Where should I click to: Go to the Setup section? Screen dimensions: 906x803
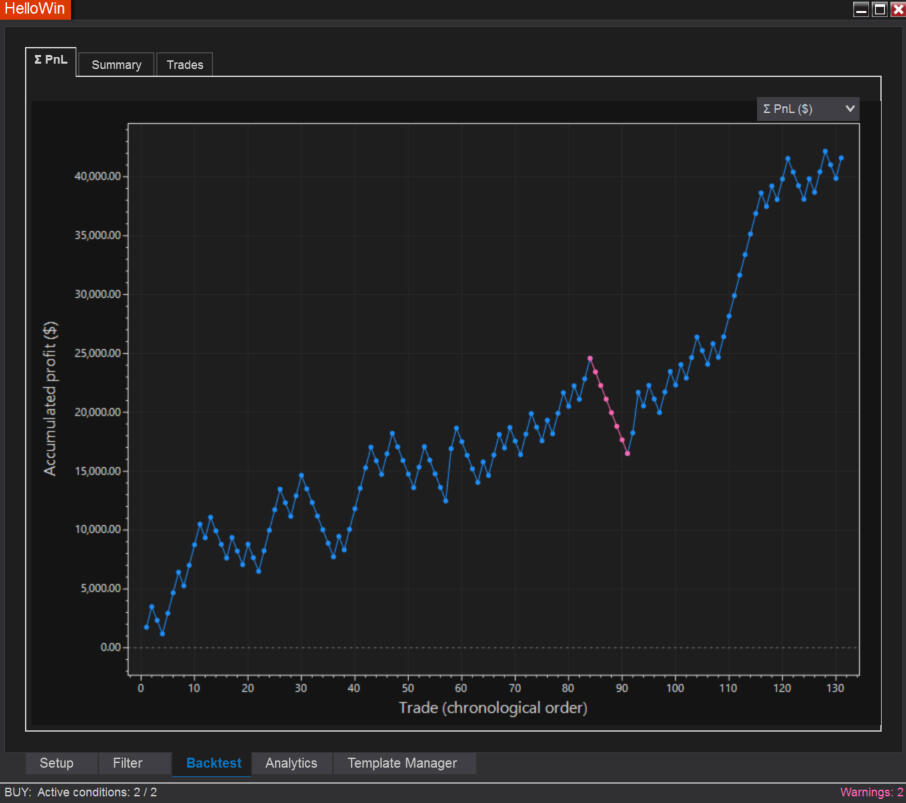pyautogui.click(x=56, y=763)
